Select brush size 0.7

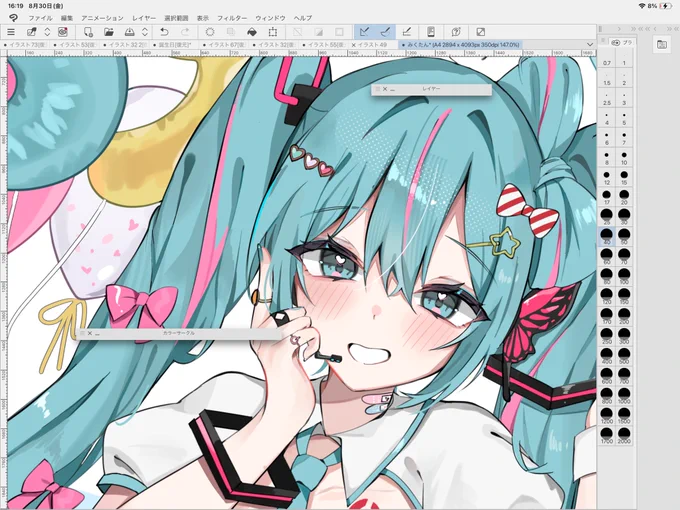(x=607, y=60)
